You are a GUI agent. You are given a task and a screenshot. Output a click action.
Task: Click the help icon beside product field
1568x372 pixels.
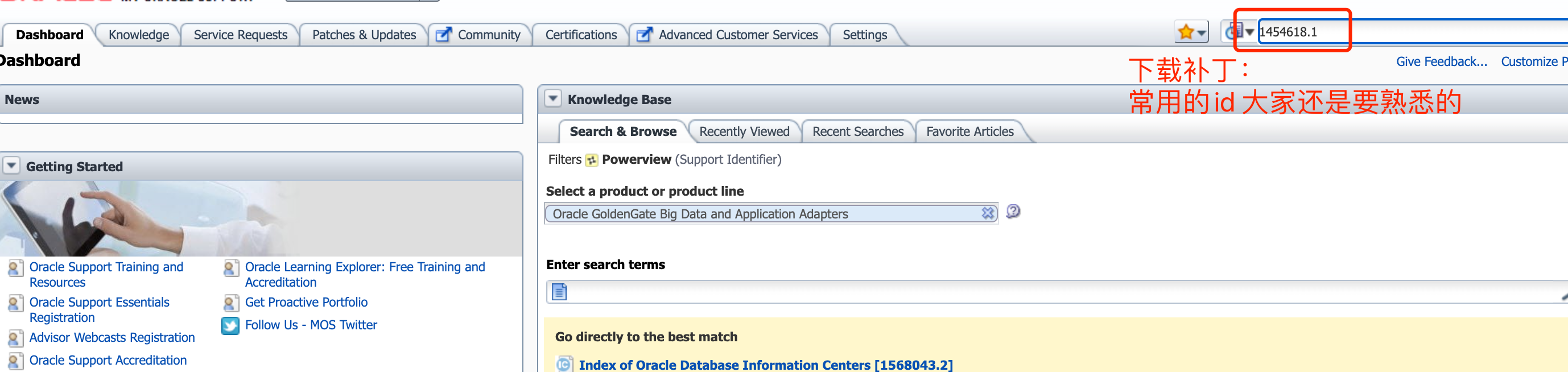(1013, 212)
